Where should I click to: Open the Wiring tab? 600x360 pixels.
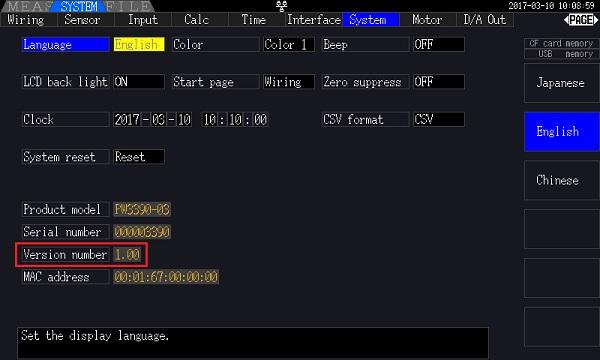coord(26,20)
